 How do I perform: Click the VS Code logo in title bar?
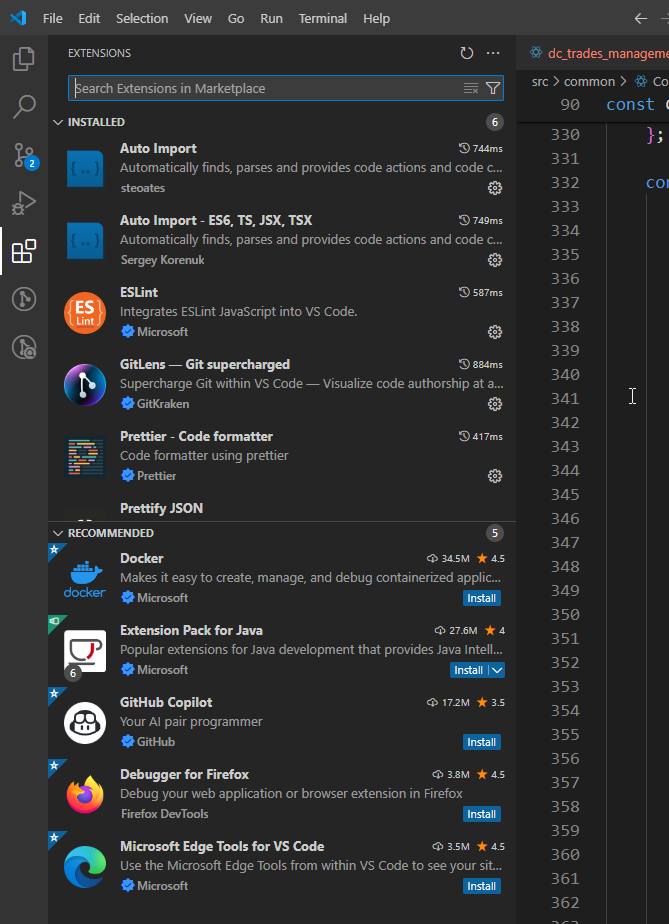(18, 18)
